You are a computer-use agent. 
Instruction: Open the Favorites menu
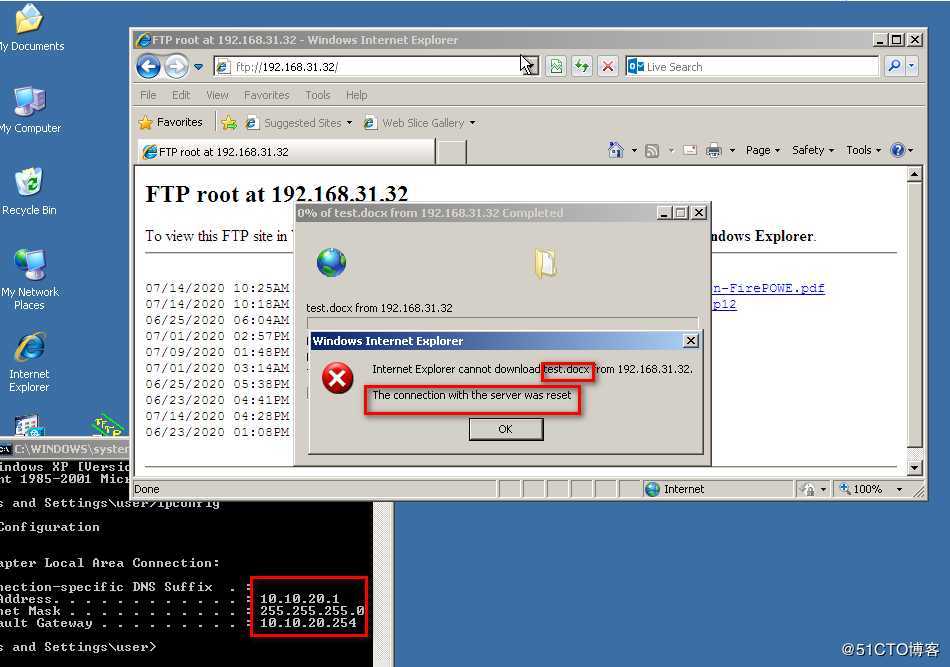tap(267, 95)
